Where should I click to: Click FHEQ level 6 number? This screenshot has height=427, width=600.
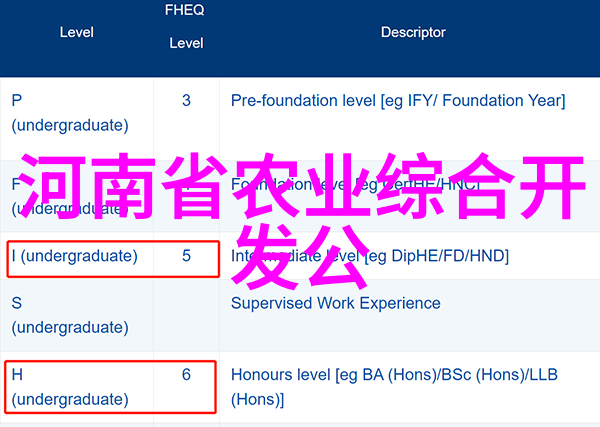pyautogui.click(x=186, y=375)
